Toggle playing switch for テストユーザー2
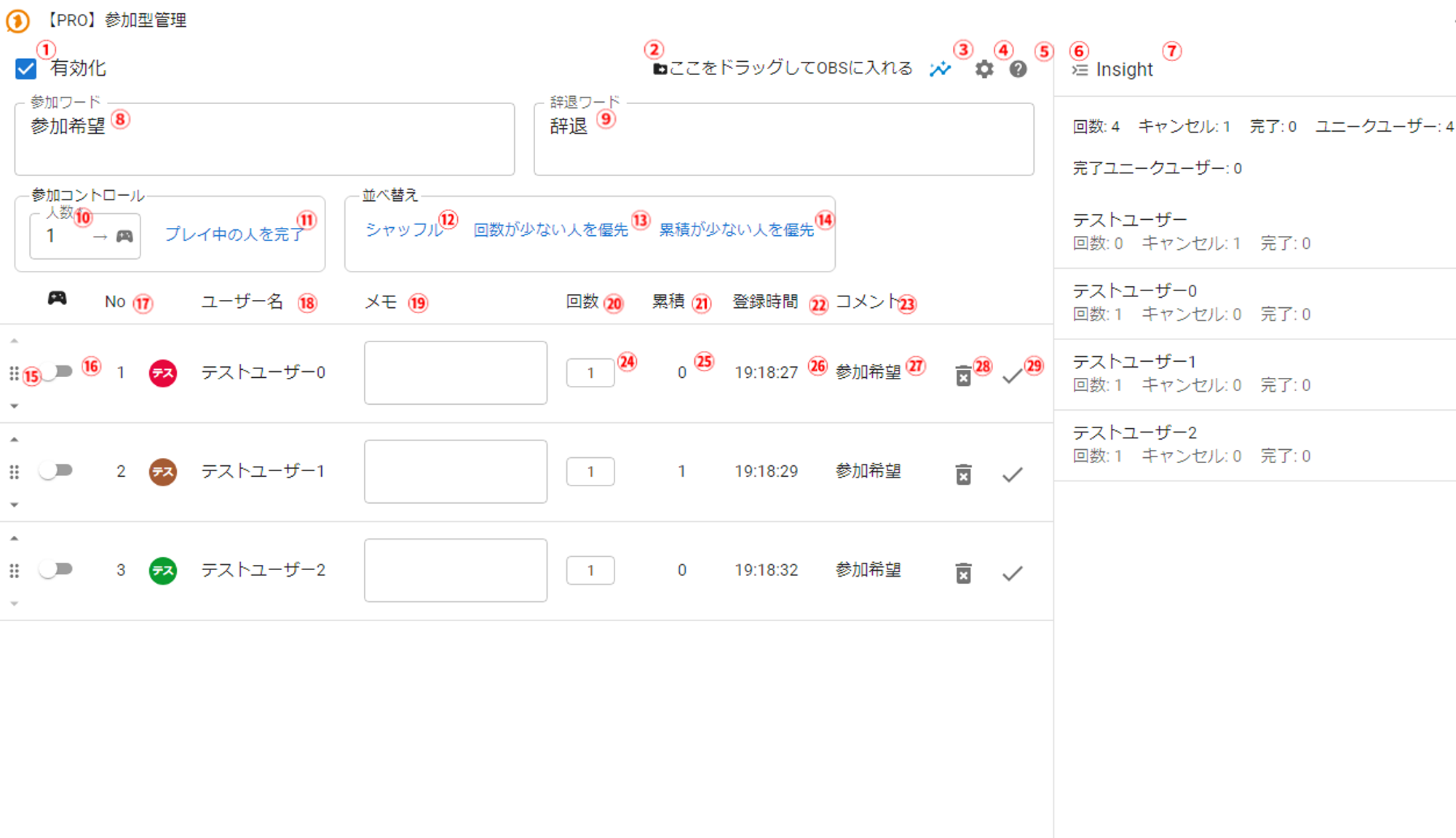Viewport: 1456px width, 838px height. (57, 569)
